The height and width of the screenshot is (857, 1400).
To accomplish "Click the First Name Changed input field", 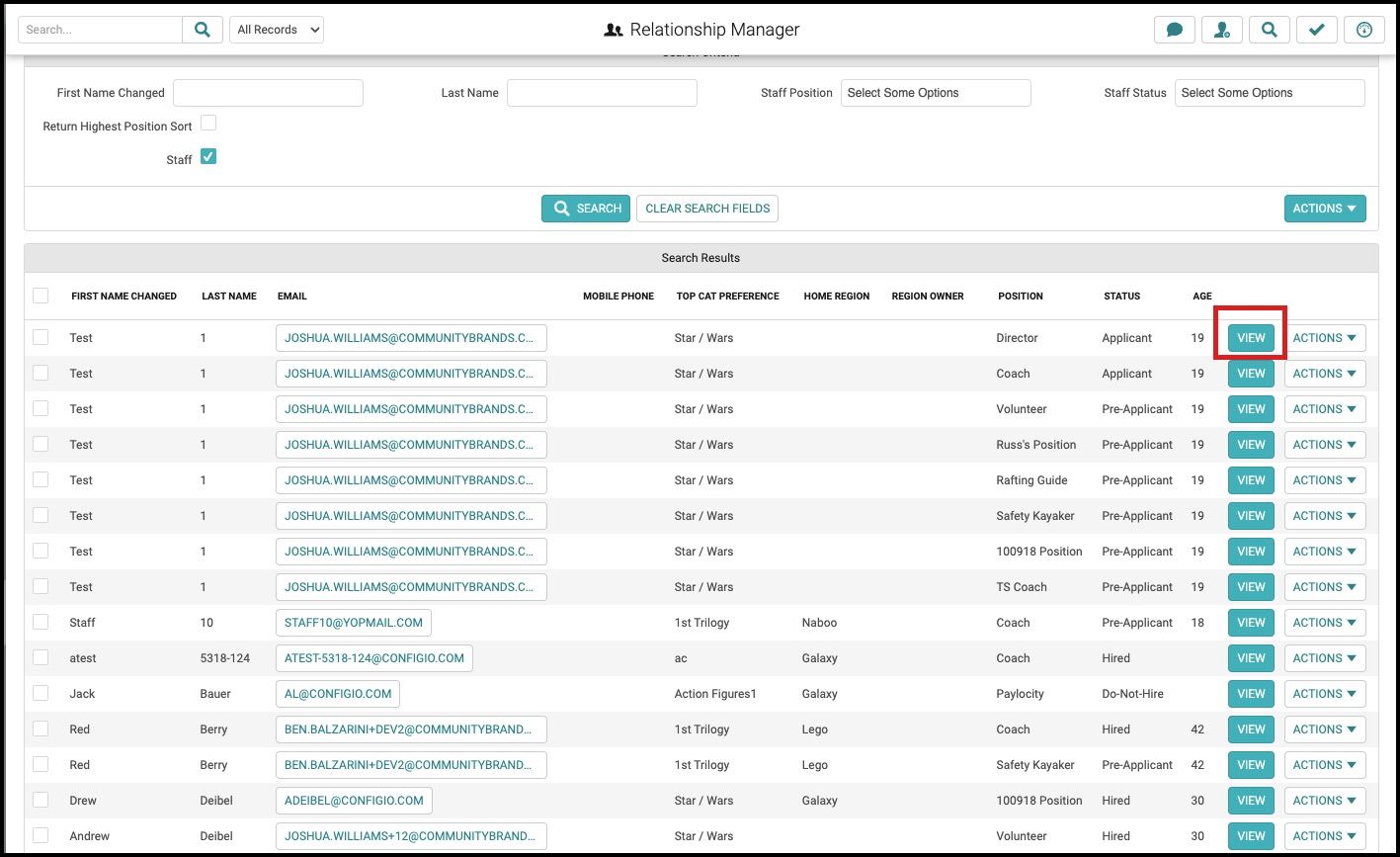I will (268, 93).
